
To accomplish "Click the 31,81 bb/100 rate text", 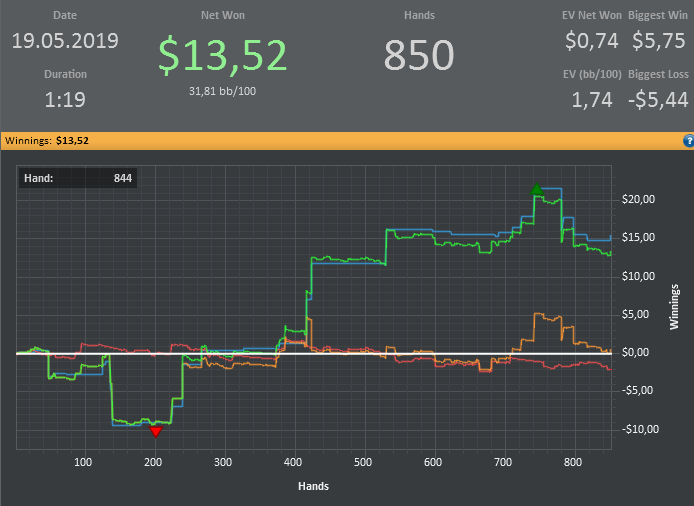I will pyautogui.click(x=223, y=91).
